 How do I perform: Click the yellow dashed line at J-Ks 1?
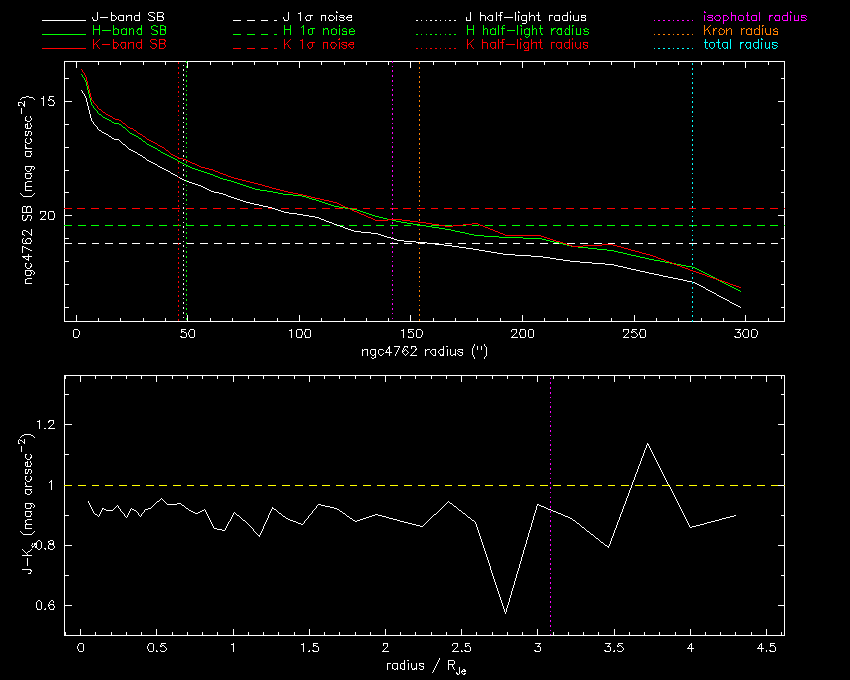424,485
